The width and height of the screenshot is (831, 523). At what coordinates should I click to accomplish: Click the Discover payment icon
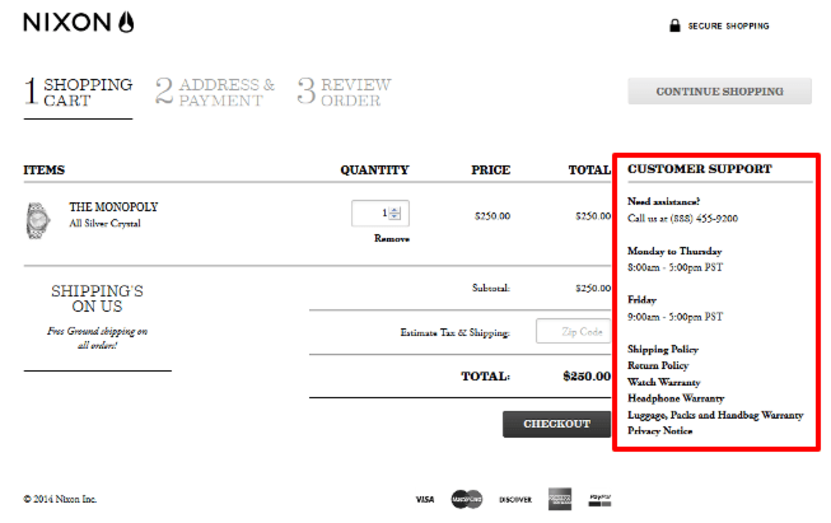click(515, 499)
